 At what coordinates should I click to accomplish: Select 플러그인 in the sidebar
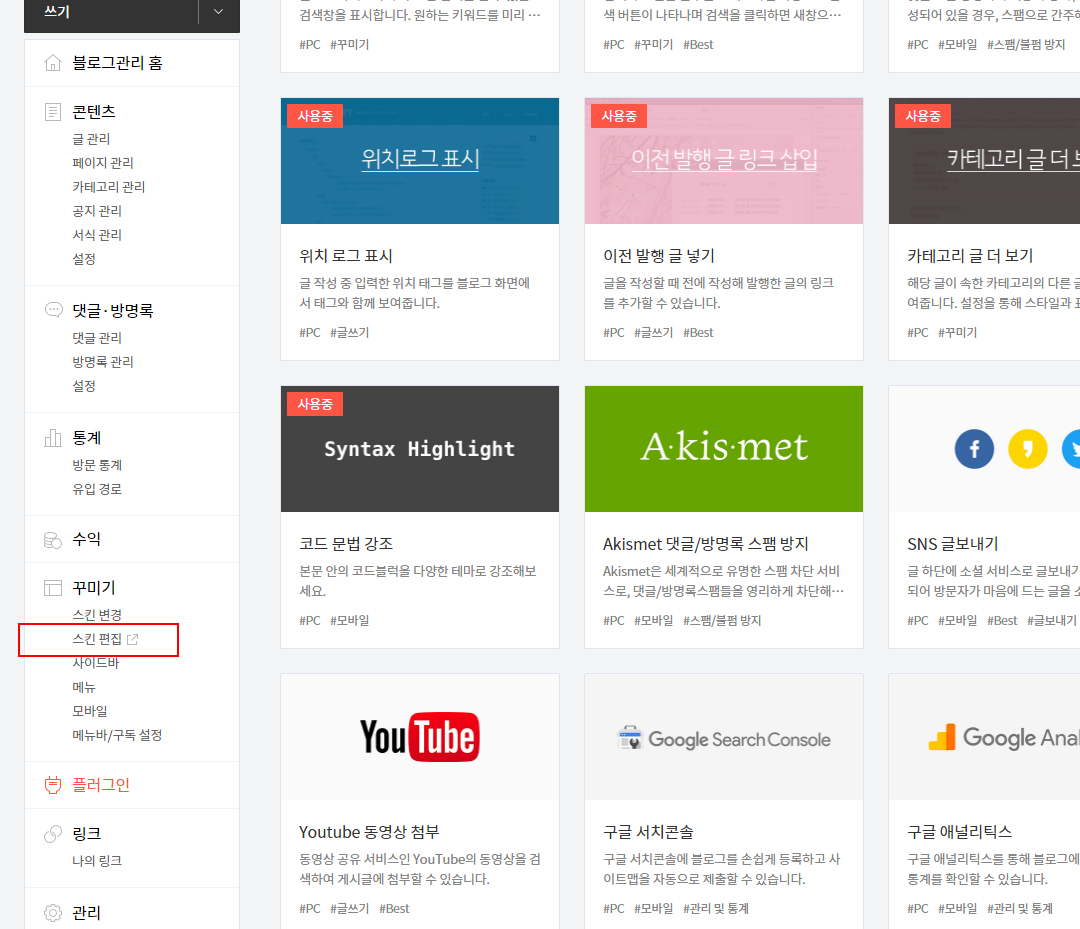click(101, 784)
